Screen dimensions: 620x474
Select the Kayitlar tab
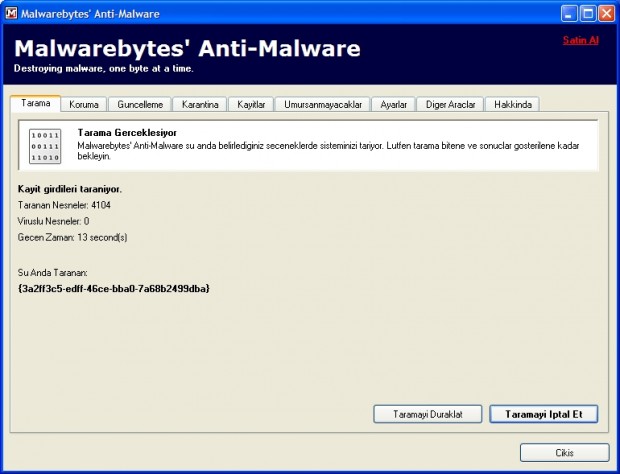coord(254,104)
